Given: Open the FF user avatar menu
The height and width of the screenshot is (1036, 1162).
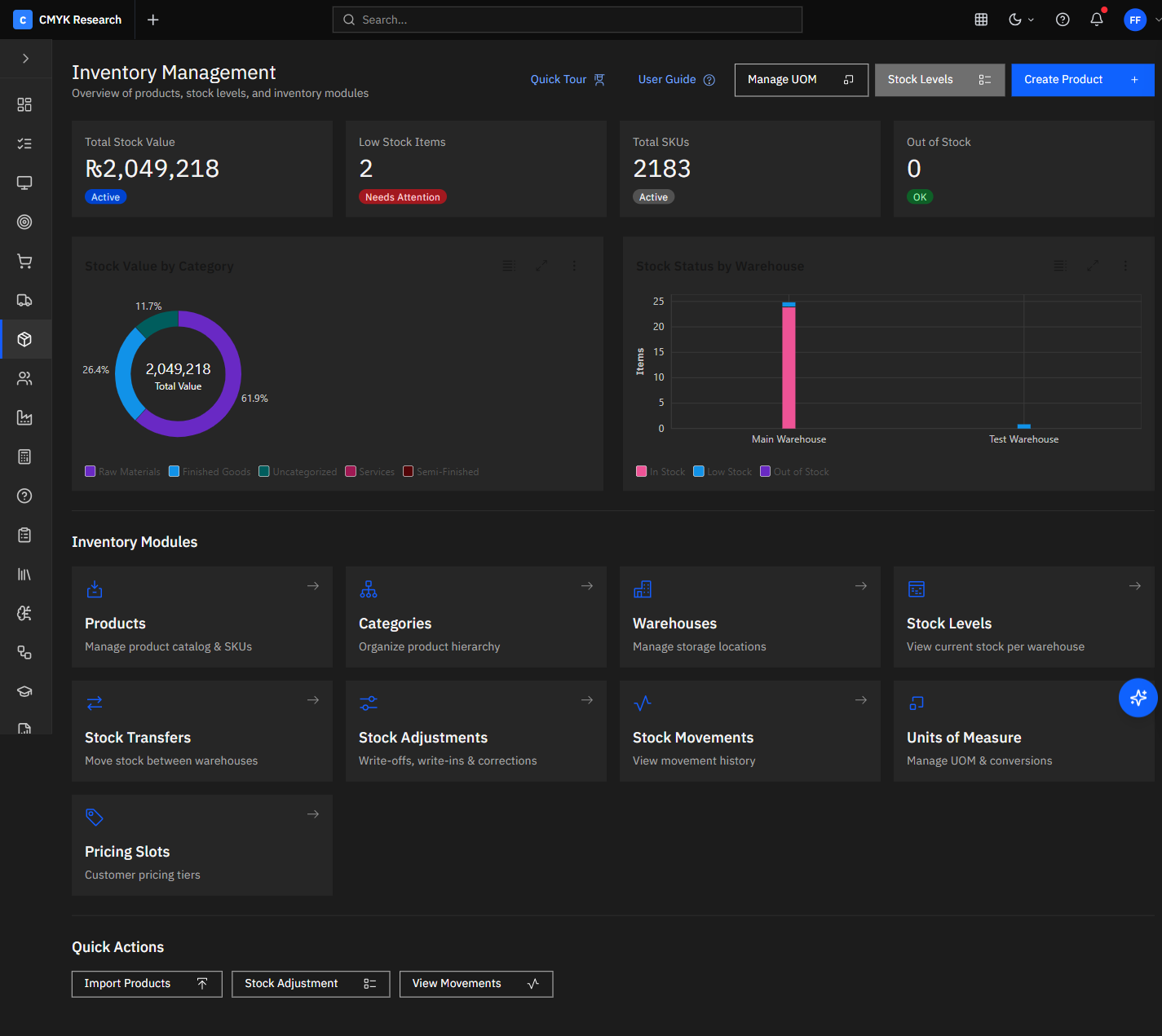Looking at the screenshot, I should [1135, 20].
